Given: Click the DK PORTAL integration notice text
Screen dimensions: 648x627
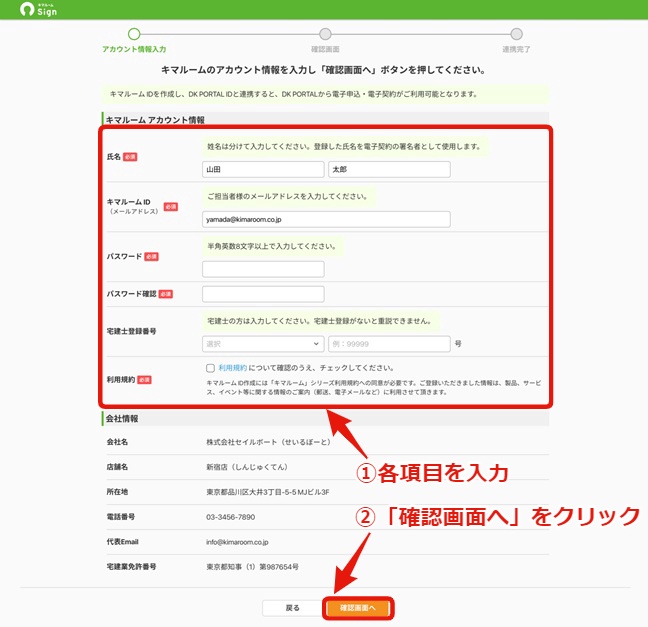Looking at the screenshot, I should [293, 94].
